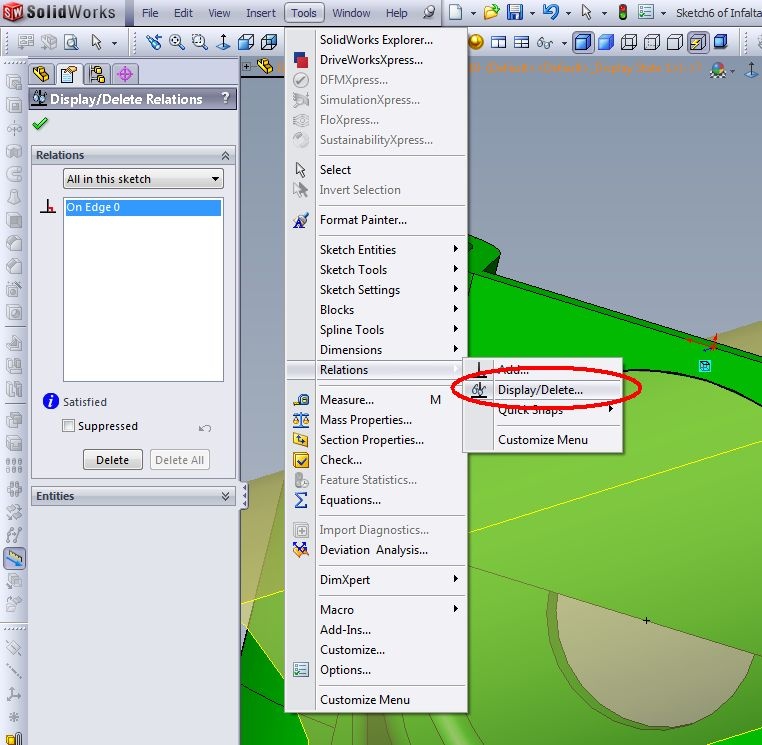Click the help question mark in Display/Delete Relations
The height and width of the screenshot is (745, 762).
[225, 98]
